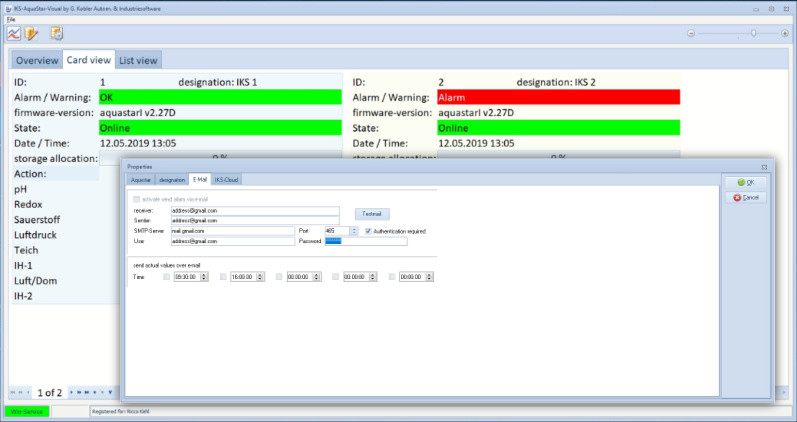
Task: Switch to the IKS-Cloud tab
Action: [x=226, y=180]
